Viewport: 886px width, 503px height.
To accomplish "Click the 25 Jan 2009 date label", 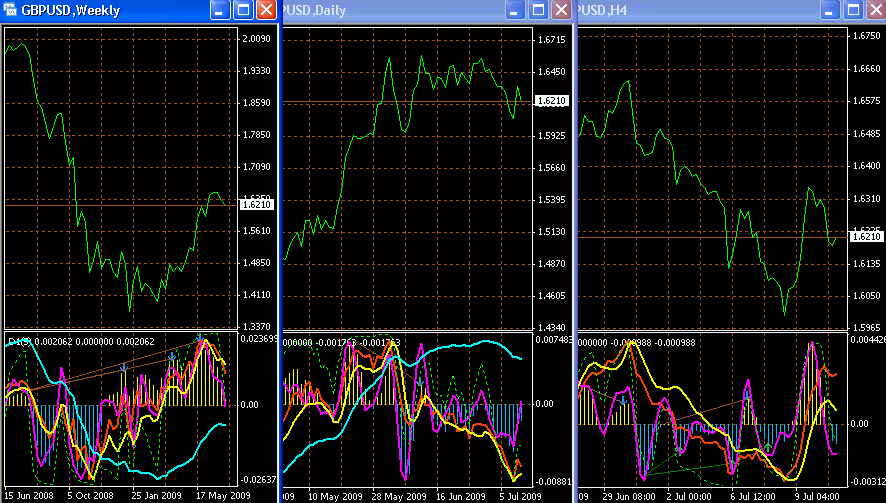I will pos(157,496).
